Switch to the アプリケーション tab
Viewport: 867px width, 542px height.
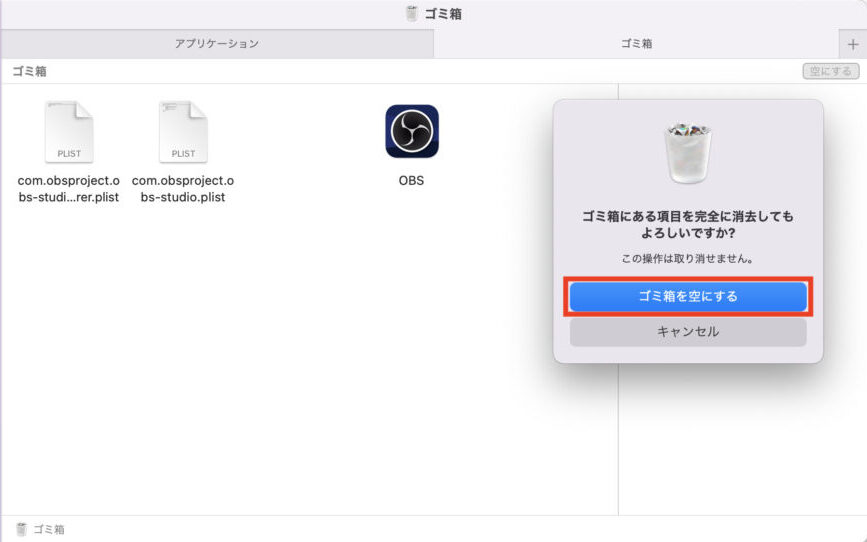pos(217,44)
